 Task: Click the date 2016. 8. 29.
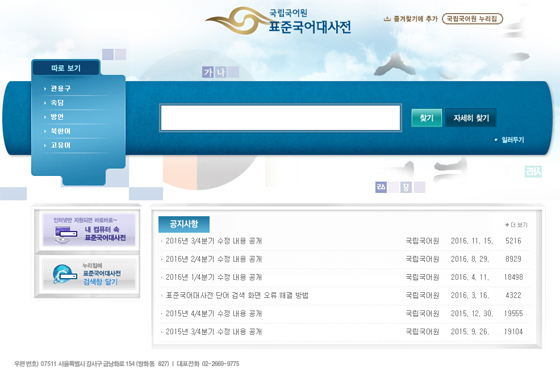click(470, 259)
